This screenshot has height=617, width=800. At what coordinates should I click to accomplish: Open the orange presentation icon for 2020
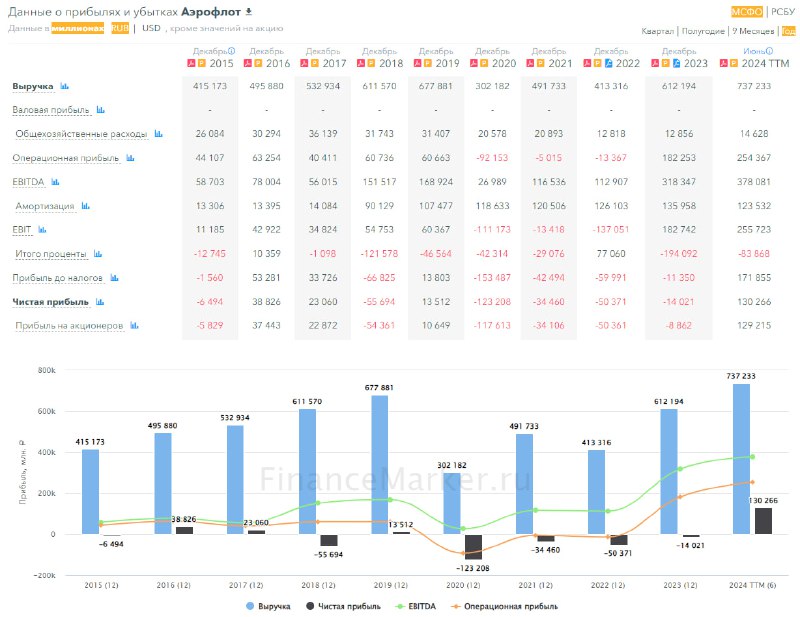point(484,63)
